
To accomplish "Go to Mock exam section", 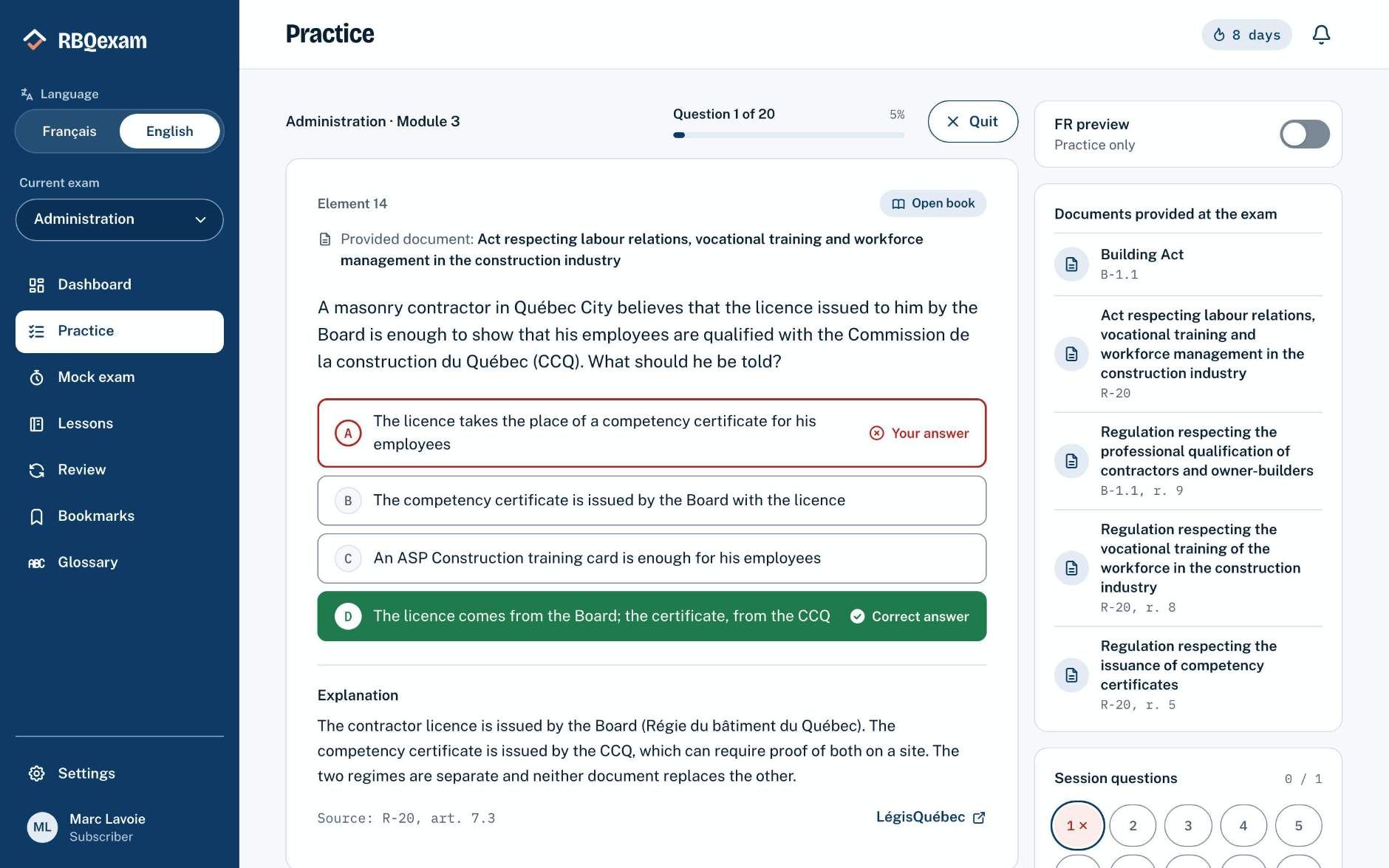I will [120, 377].
